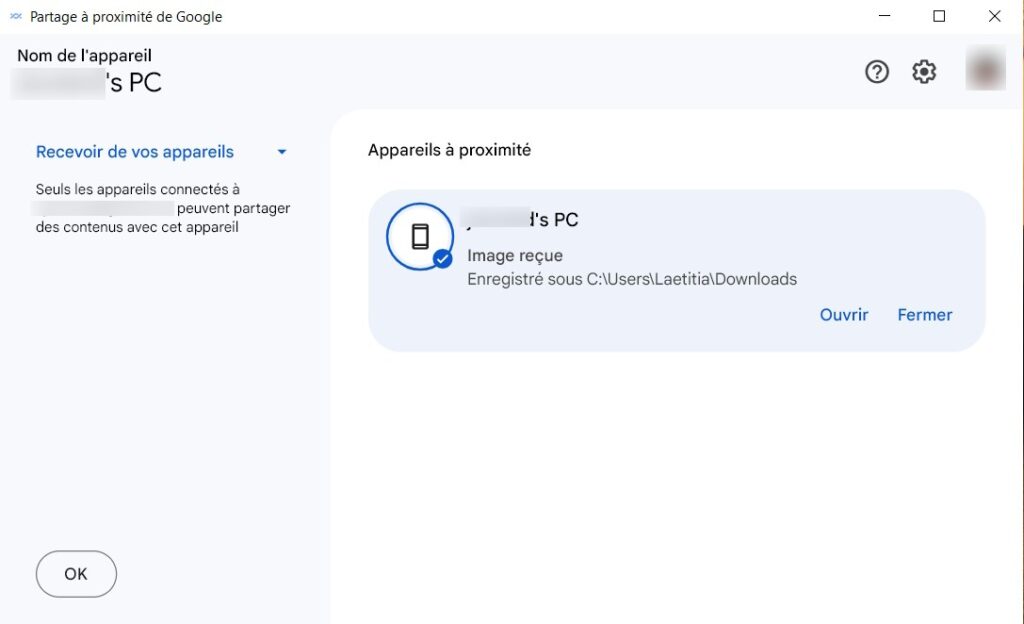Minimize the Partage à proximité window

pyautogui.click(x=884, y=16)
